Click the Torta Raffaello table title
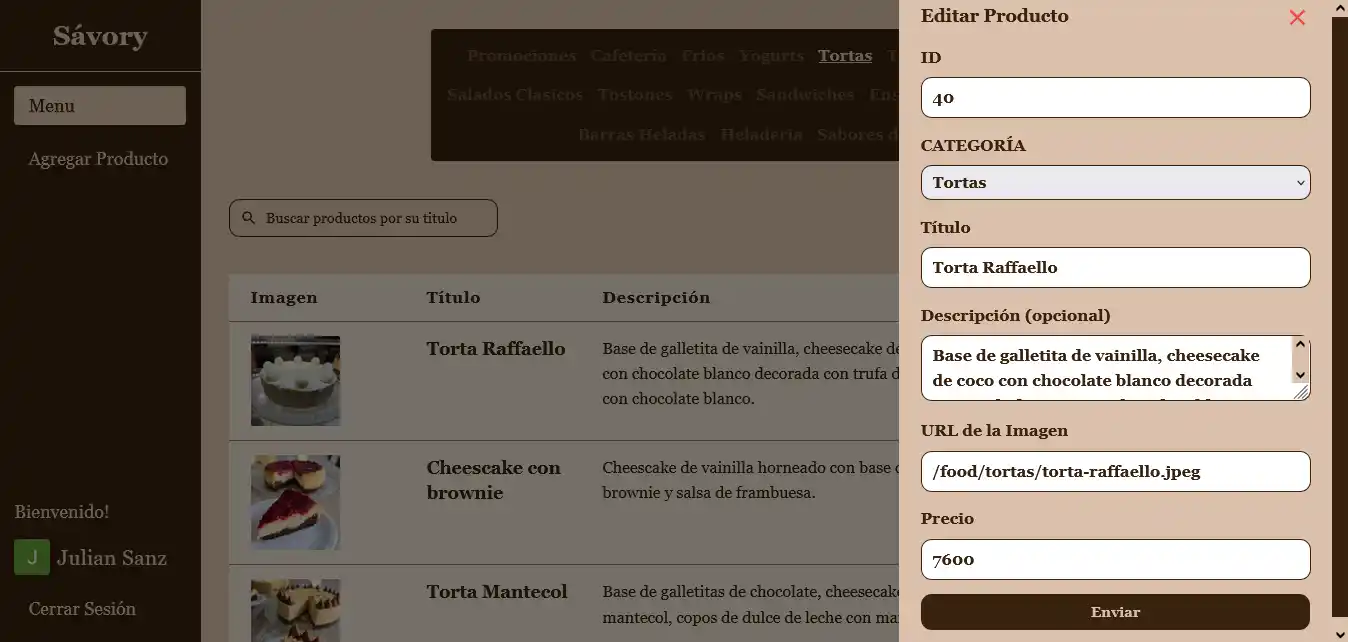 (x=496, y=349)
